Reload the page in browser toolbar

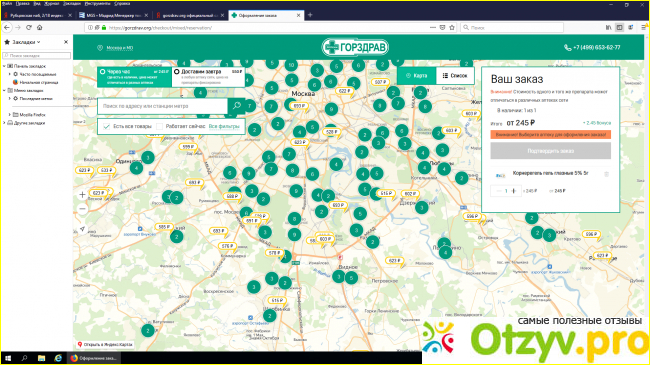pos(29,27)
